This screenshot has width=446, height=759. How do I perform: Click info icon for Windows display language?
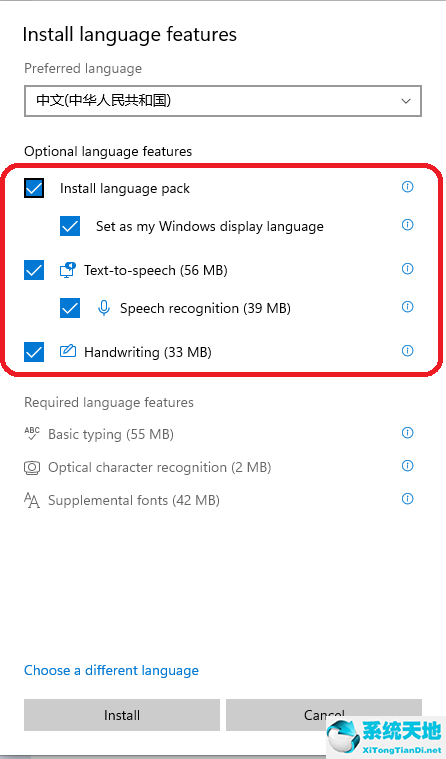[x=408, y=225]
